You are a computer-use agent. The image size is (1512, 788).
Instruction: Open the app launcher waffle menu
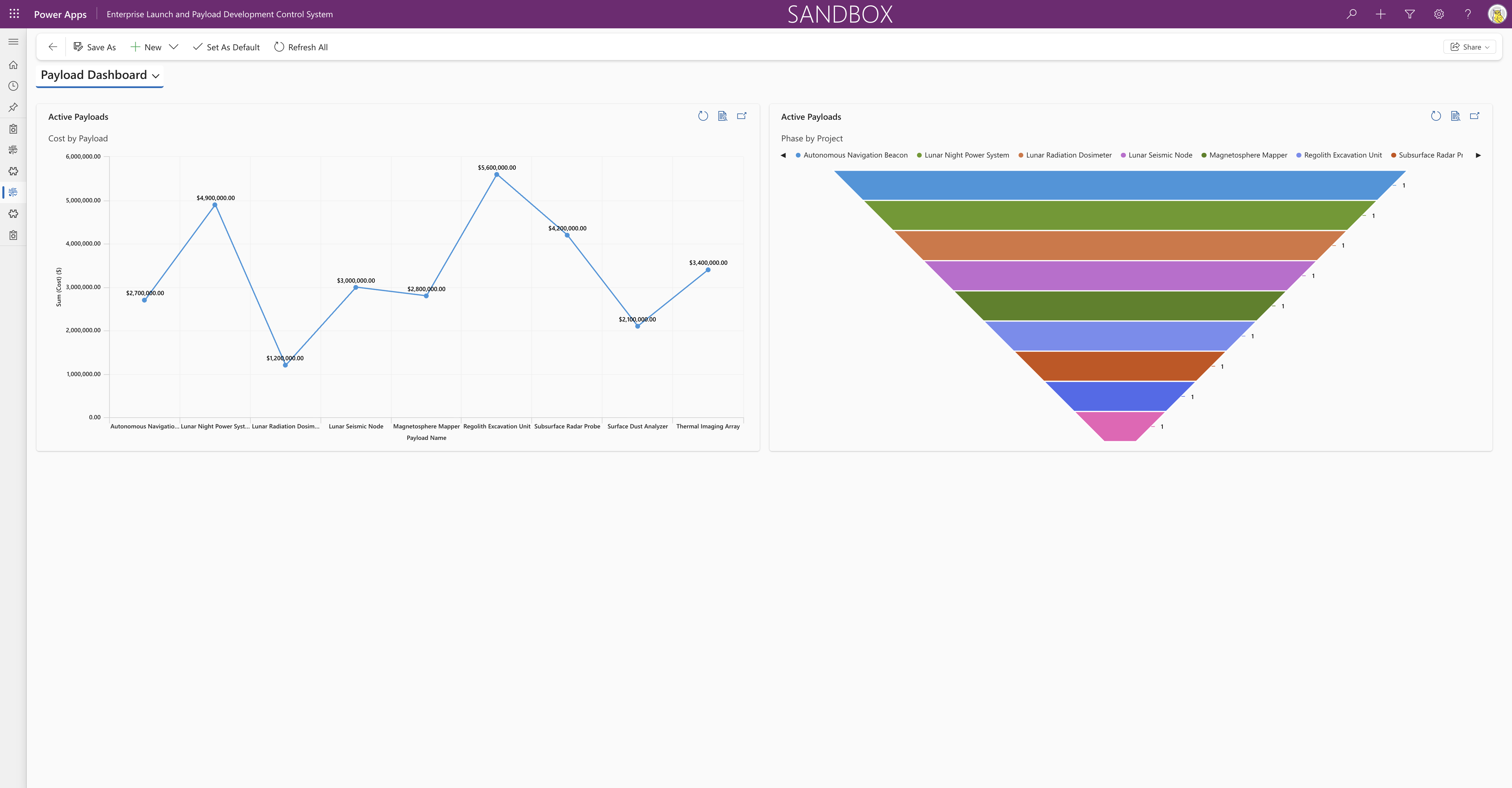13,13
